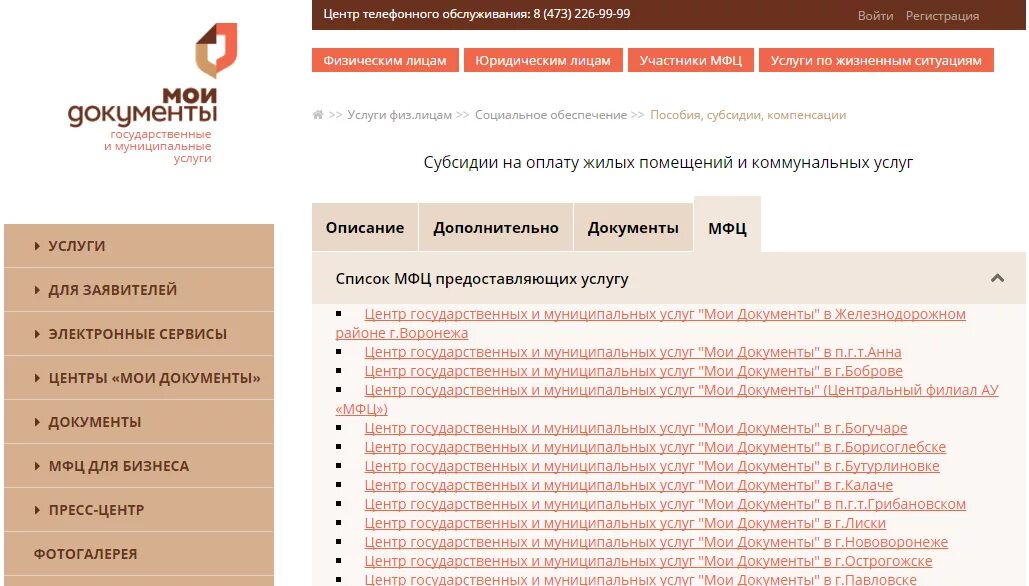Open the МФЦ in г.Павловске link
The height and width of the screenshot is (586, 1029).
640,579
